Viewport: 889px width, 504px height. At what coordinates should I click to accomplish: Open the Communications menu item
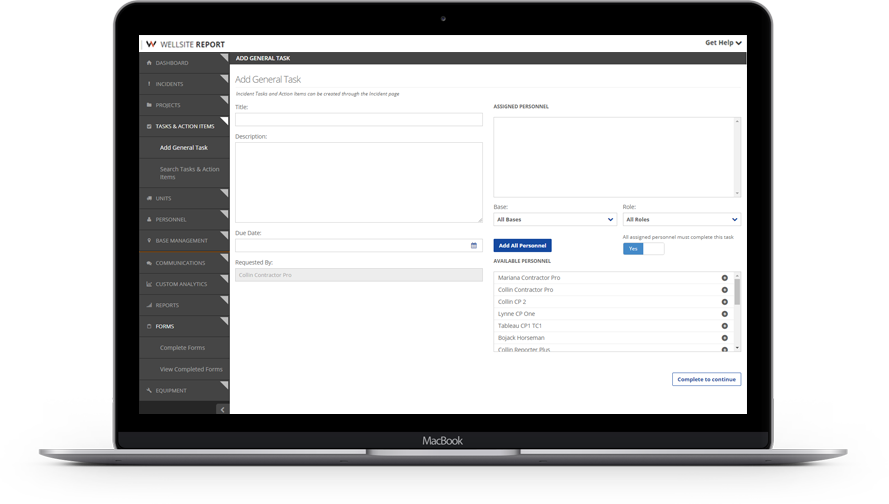click(x=184, y=263)
